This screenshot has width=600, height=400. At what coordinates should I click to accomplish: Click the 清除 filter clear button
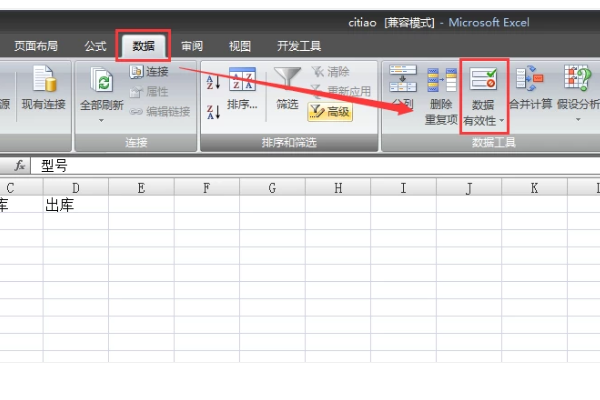(331, 72)
